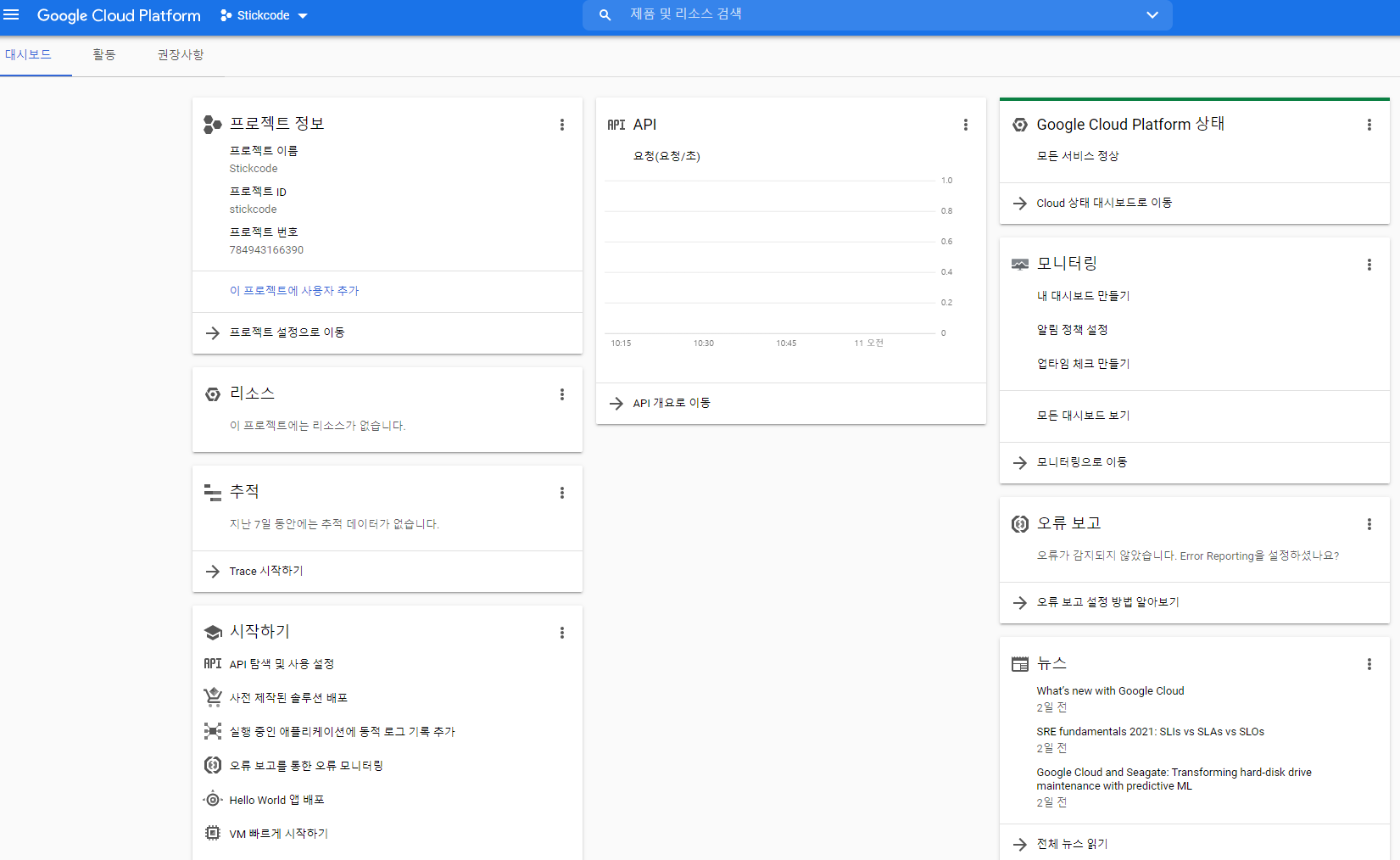Click API 탐색 및 사용 설정
The width and height of the screenshot is (1400, 860).
(x=282, y=664)
